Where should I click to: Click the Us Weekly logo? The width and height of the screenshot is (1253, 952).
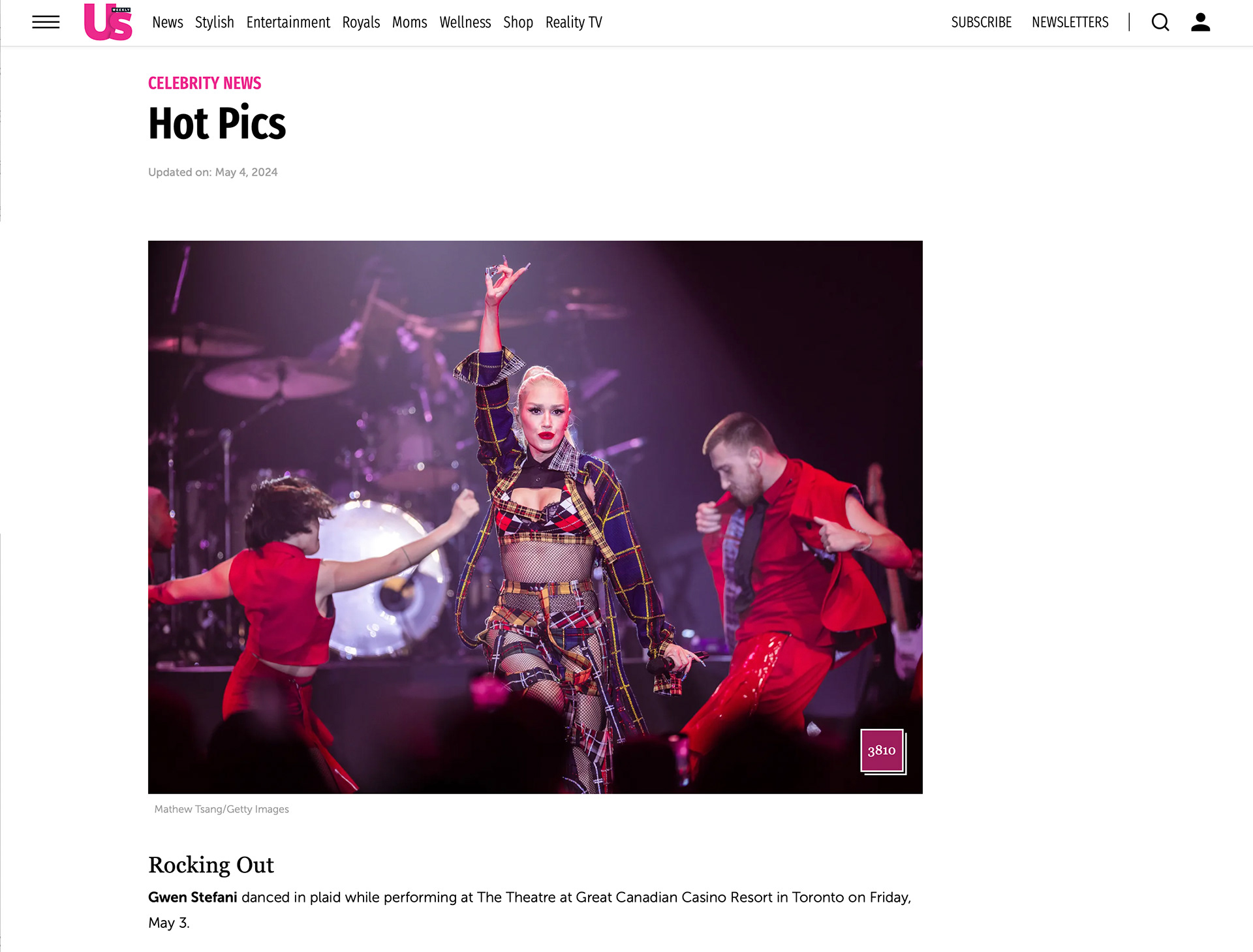[108, 22]
